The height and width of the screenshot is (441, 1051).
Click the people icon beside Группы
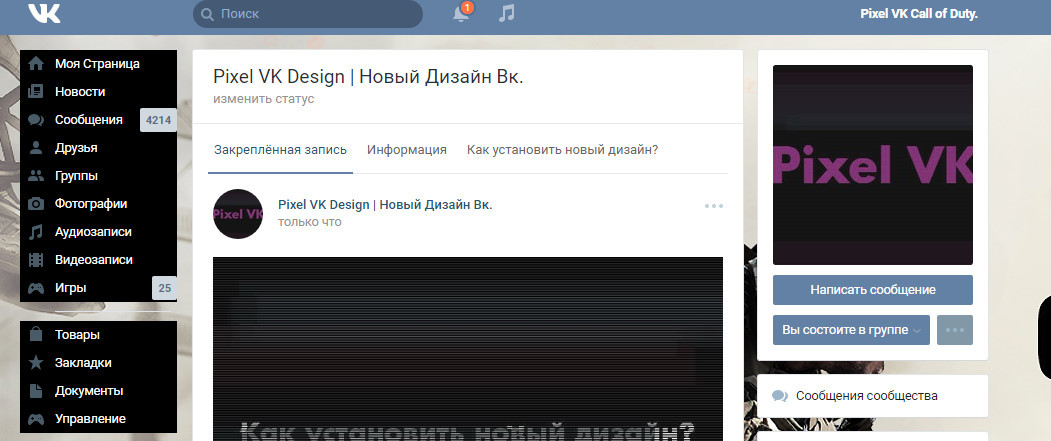coord(36,176)
